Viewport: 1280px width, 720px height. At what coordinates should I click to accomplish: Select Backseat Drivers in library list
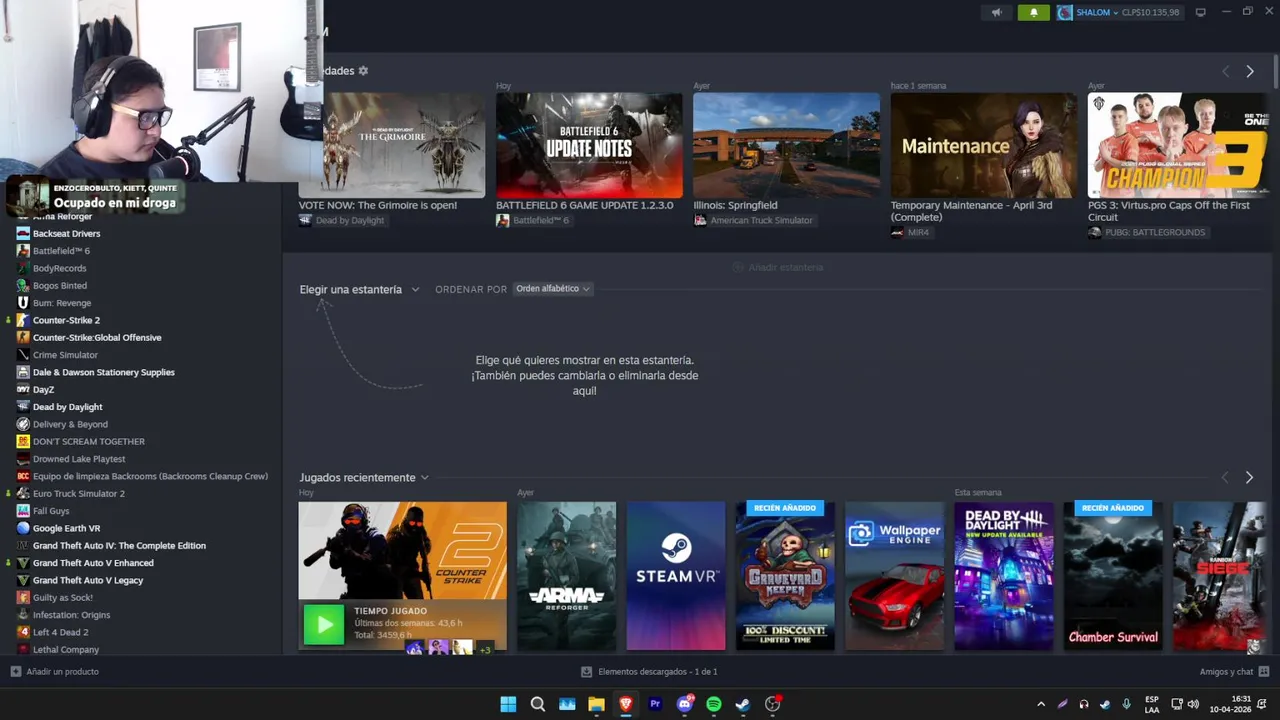point(66,233)
